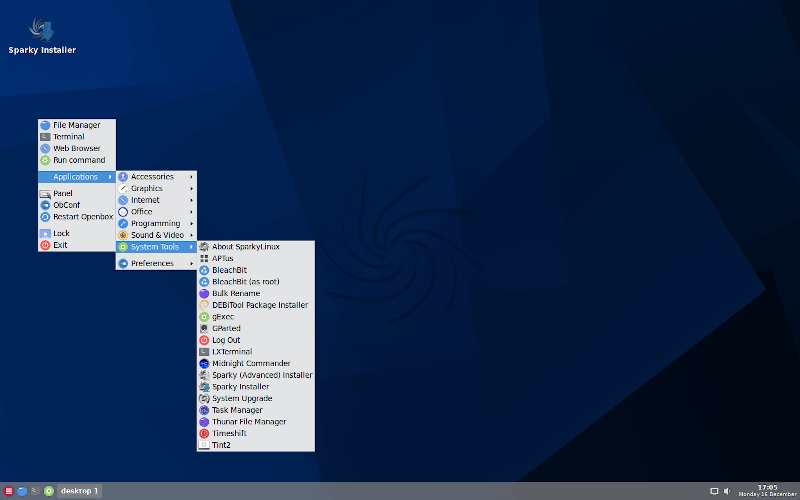Expand the Internet submenu
The height and width of the screenshot is (500, 800).
point(156,201)
